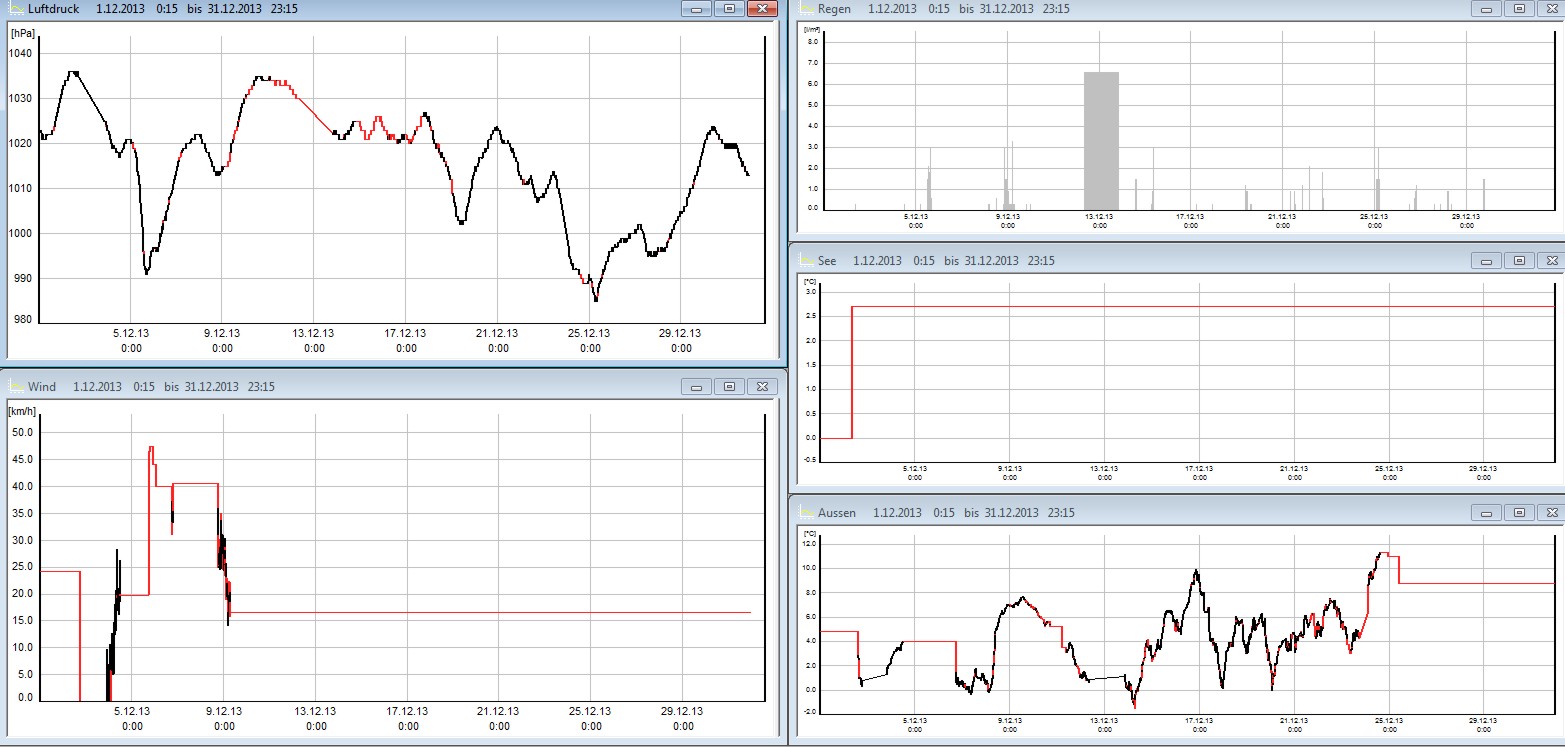The height and width of the screenshot is (747, 1565).
Task: Click the Aussen window chart icon
Action: [x=804, y=513]
